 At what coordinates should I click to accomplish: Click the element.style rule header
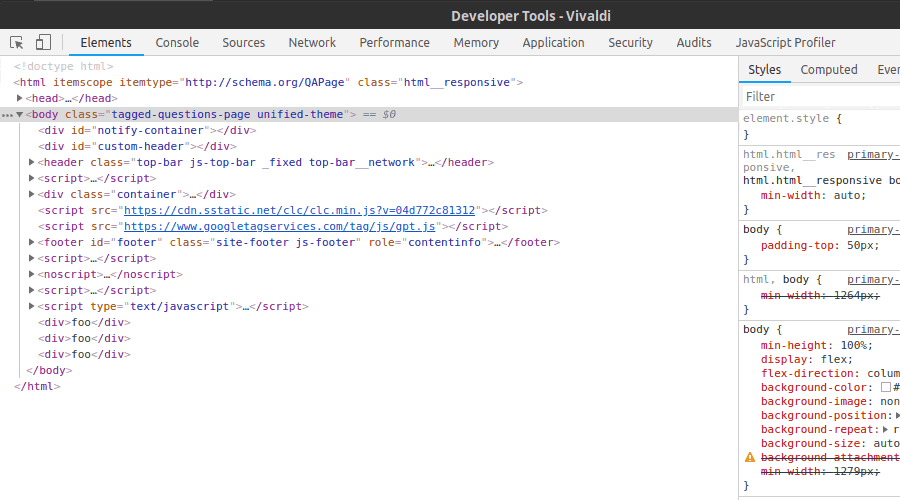pos(792,118)
